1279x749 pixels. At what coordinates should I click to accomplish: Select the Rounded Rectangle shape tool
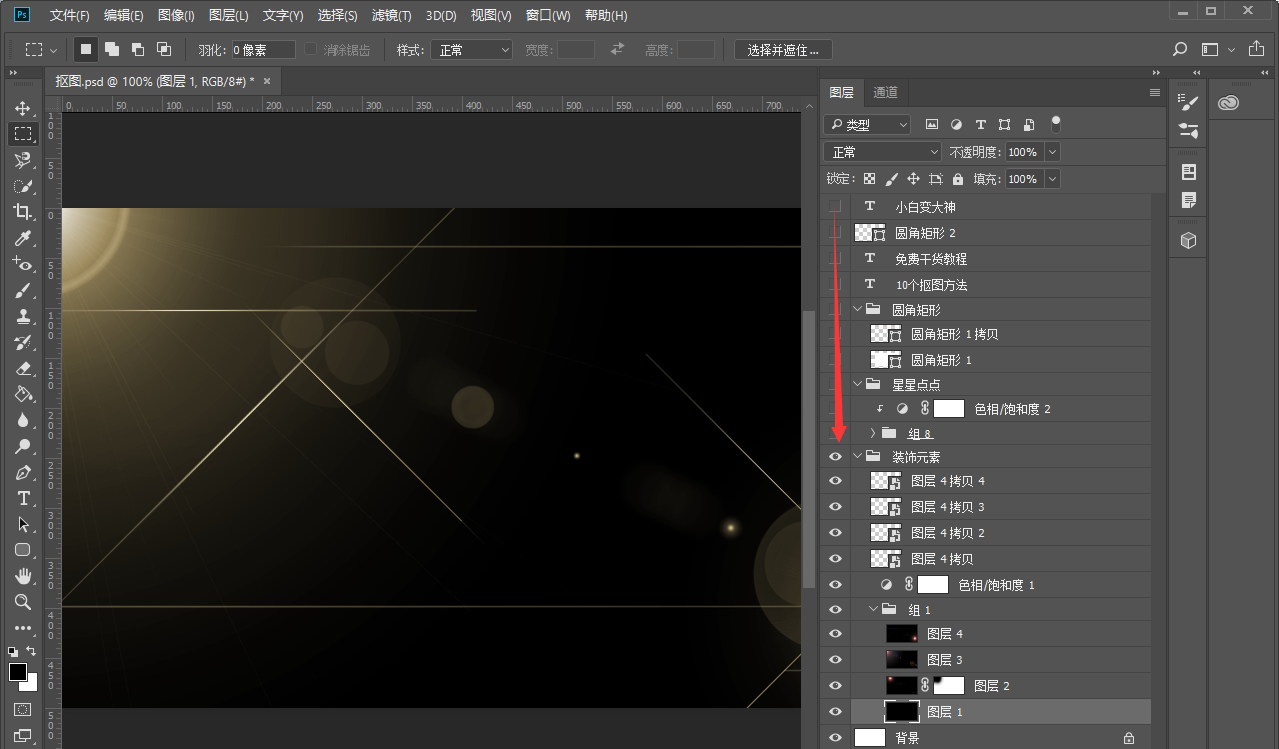[22, 550]
